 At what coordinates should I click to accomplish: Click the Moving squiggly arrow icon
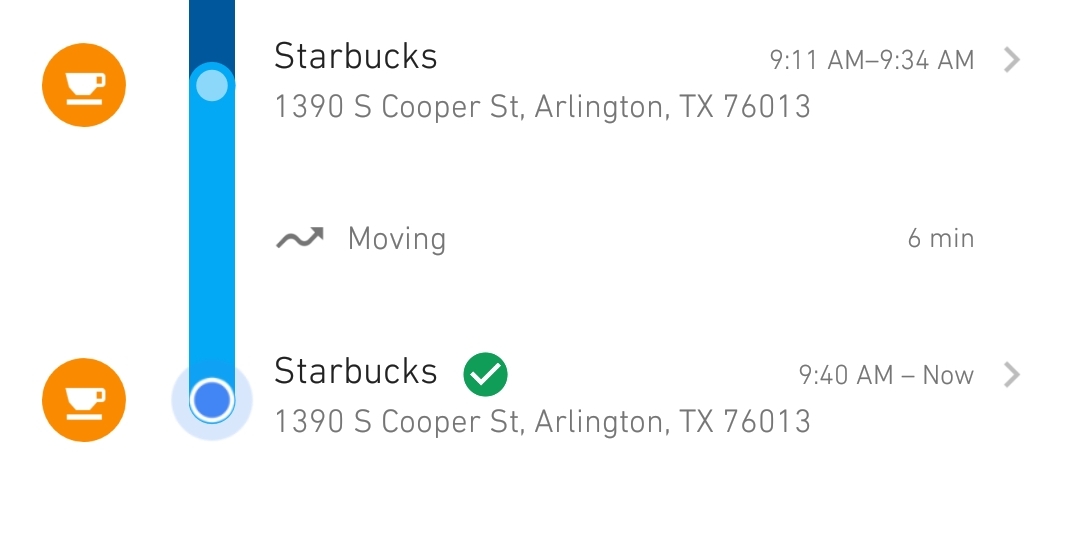point(300,239)
